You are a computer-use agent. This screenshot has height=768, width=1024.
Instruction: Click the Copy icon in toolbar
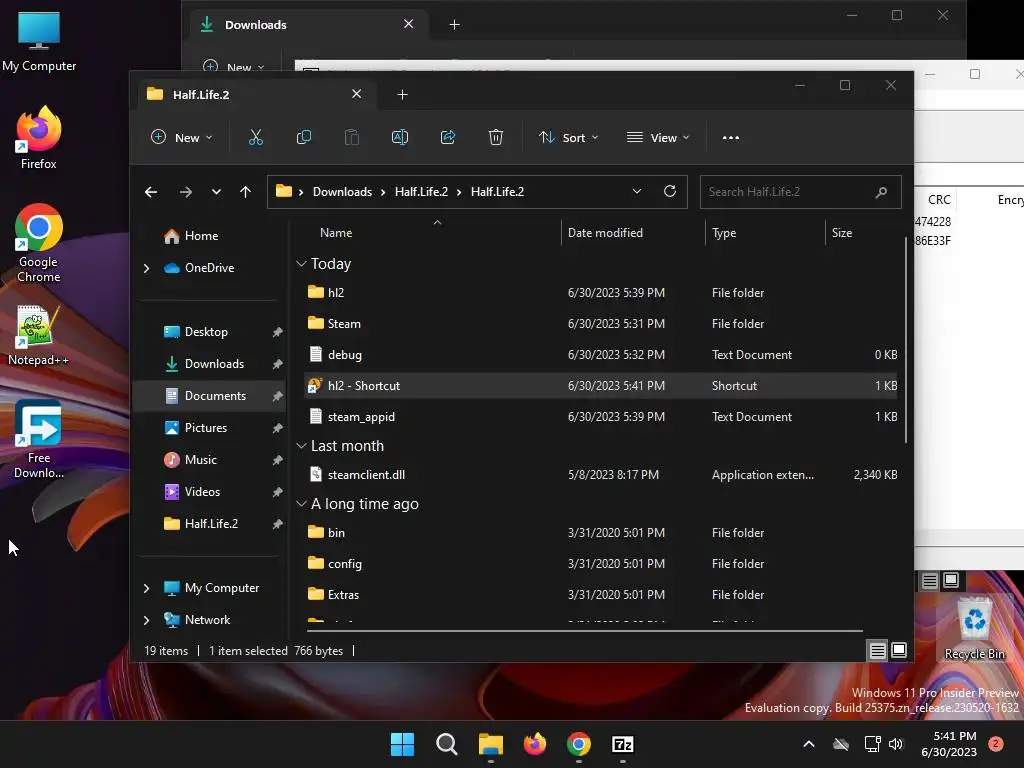coord(304,137)
